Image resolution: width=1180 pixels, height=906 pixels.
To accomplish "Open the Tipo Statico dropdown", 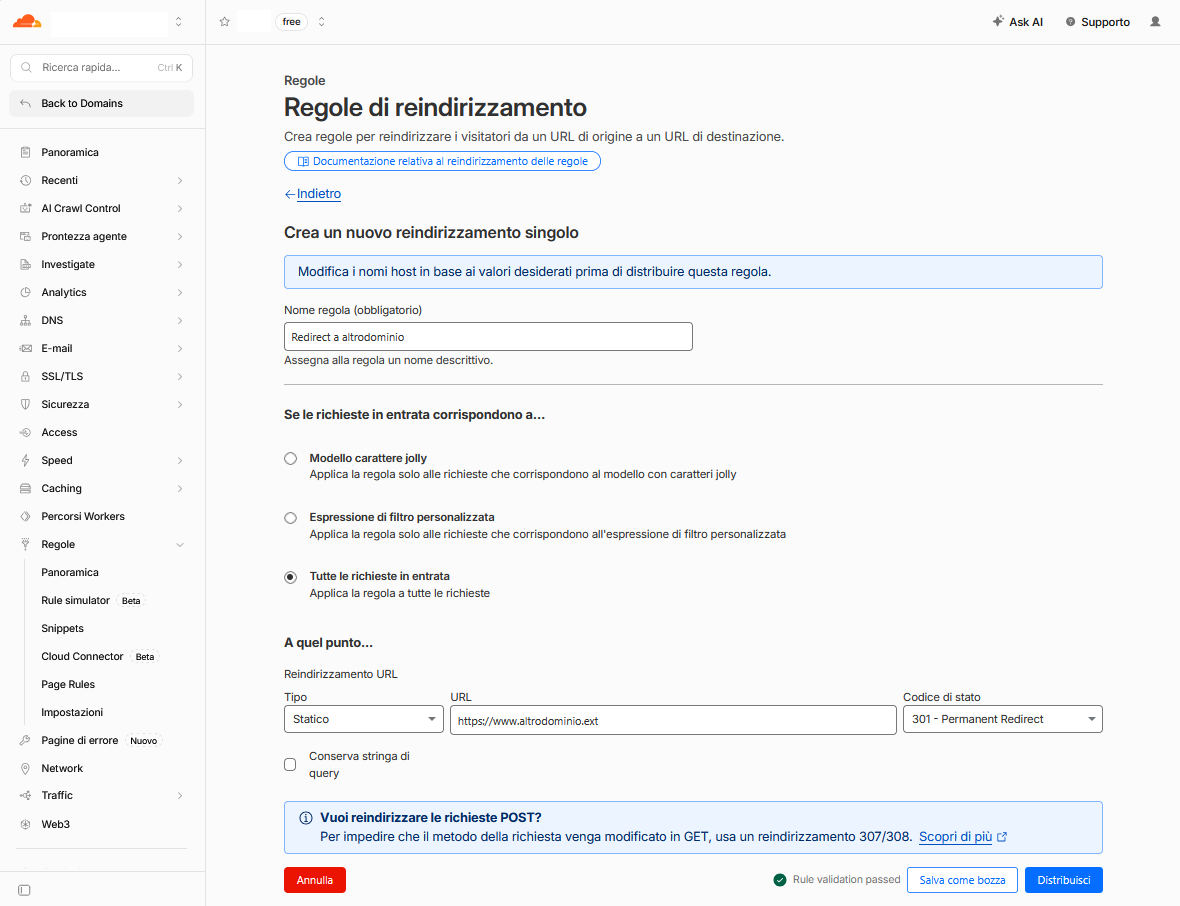I will pos(363,719).
